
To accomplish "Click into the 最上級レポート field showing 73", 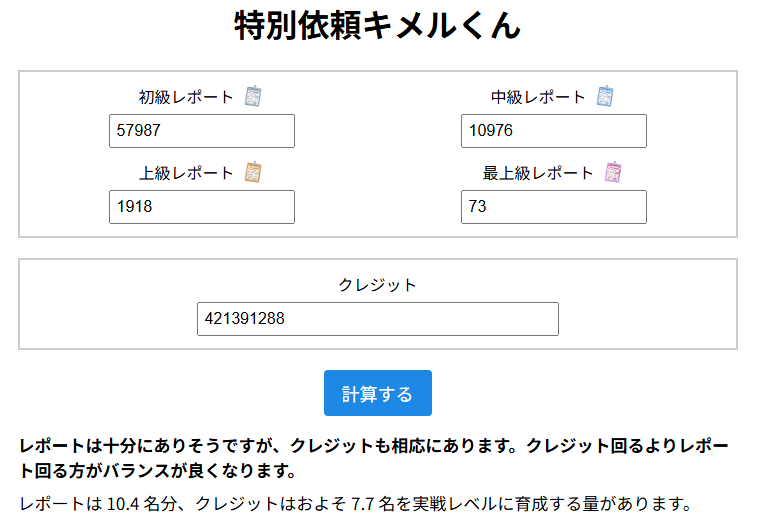I will click(554, 207).
